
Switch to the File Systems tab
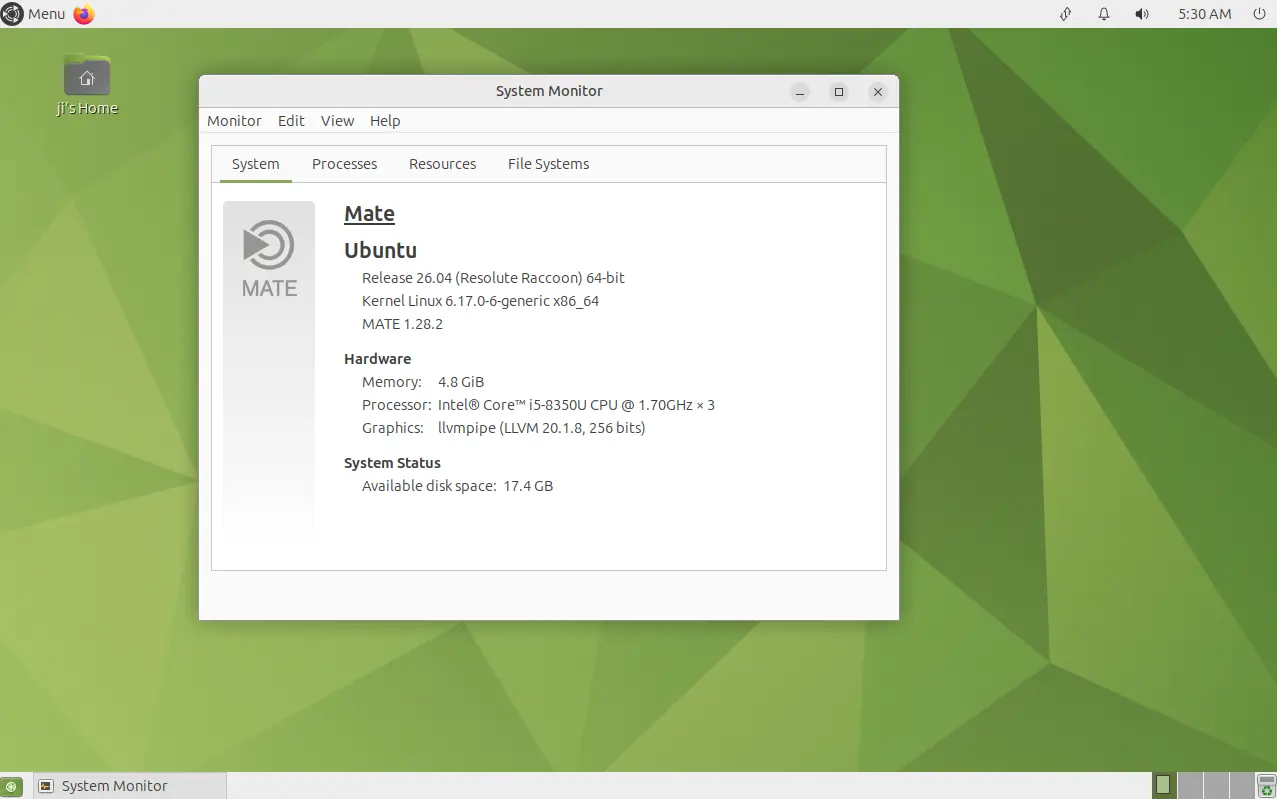(x=548, y=164)
